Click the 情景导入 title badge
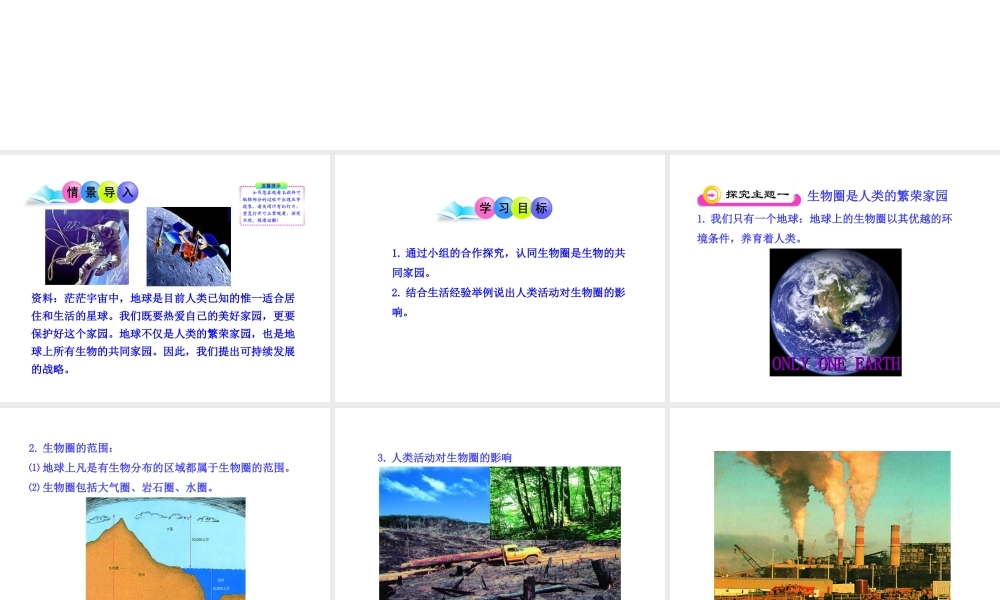This screenshot has width=1000, height=600. click(83, 193)
